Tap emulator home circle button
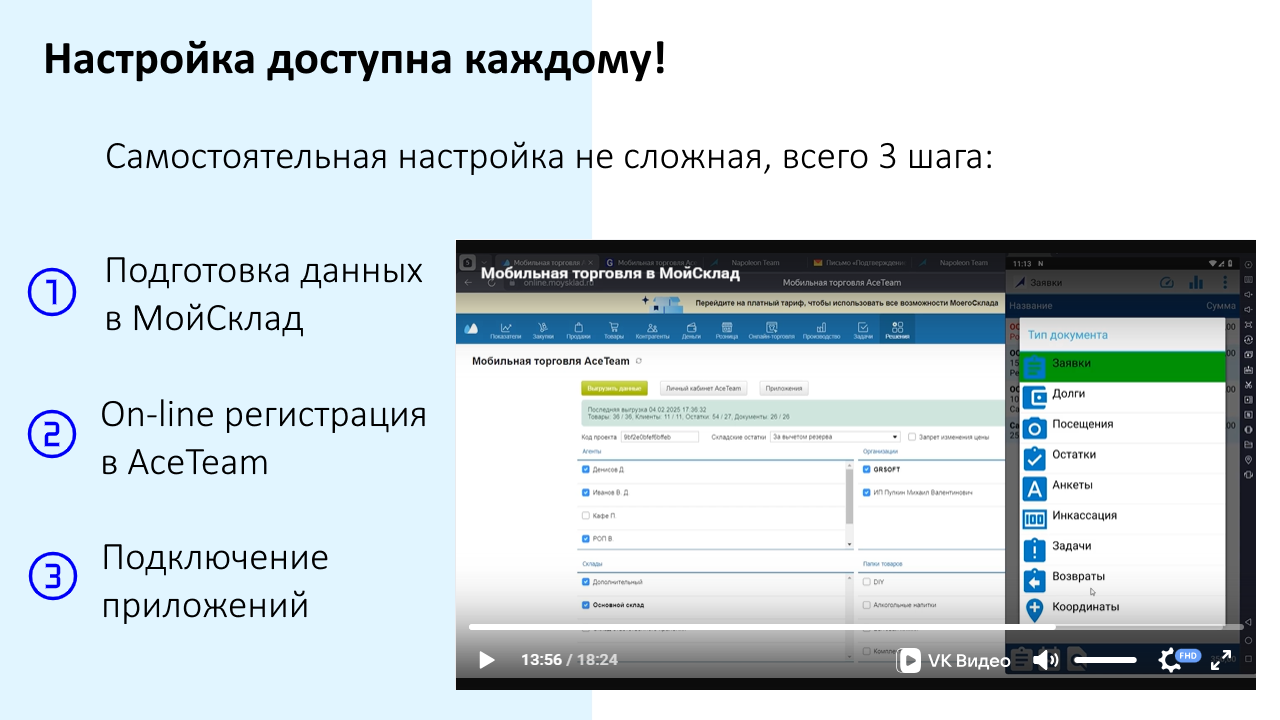This screenshot has width=1280, height=720. (x=1248, y=640)
